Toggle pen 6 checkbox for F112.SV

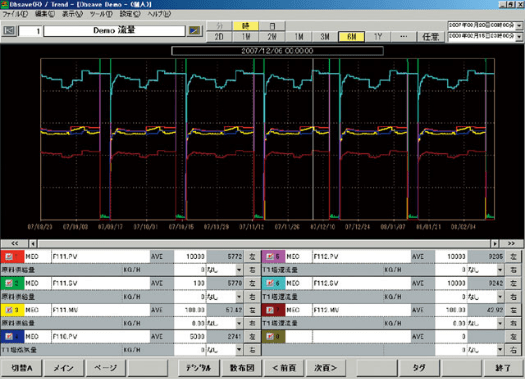pyautogui.click(x=270, y=283)
